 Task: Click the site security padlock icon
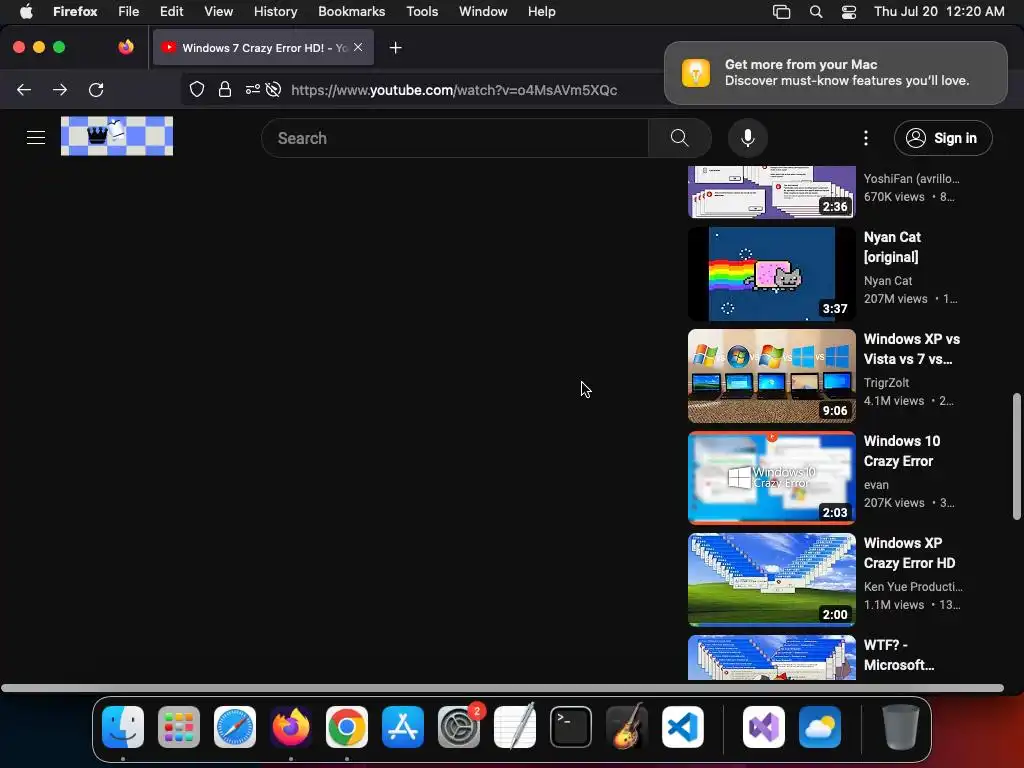pyautogui.click(x=225, y=89)
